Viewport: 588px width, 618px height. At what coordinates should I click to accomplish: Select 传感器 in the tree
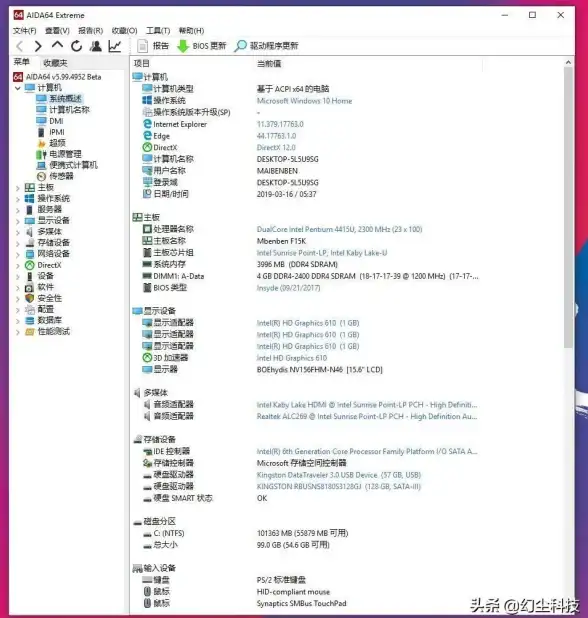(x=61, y=176)
